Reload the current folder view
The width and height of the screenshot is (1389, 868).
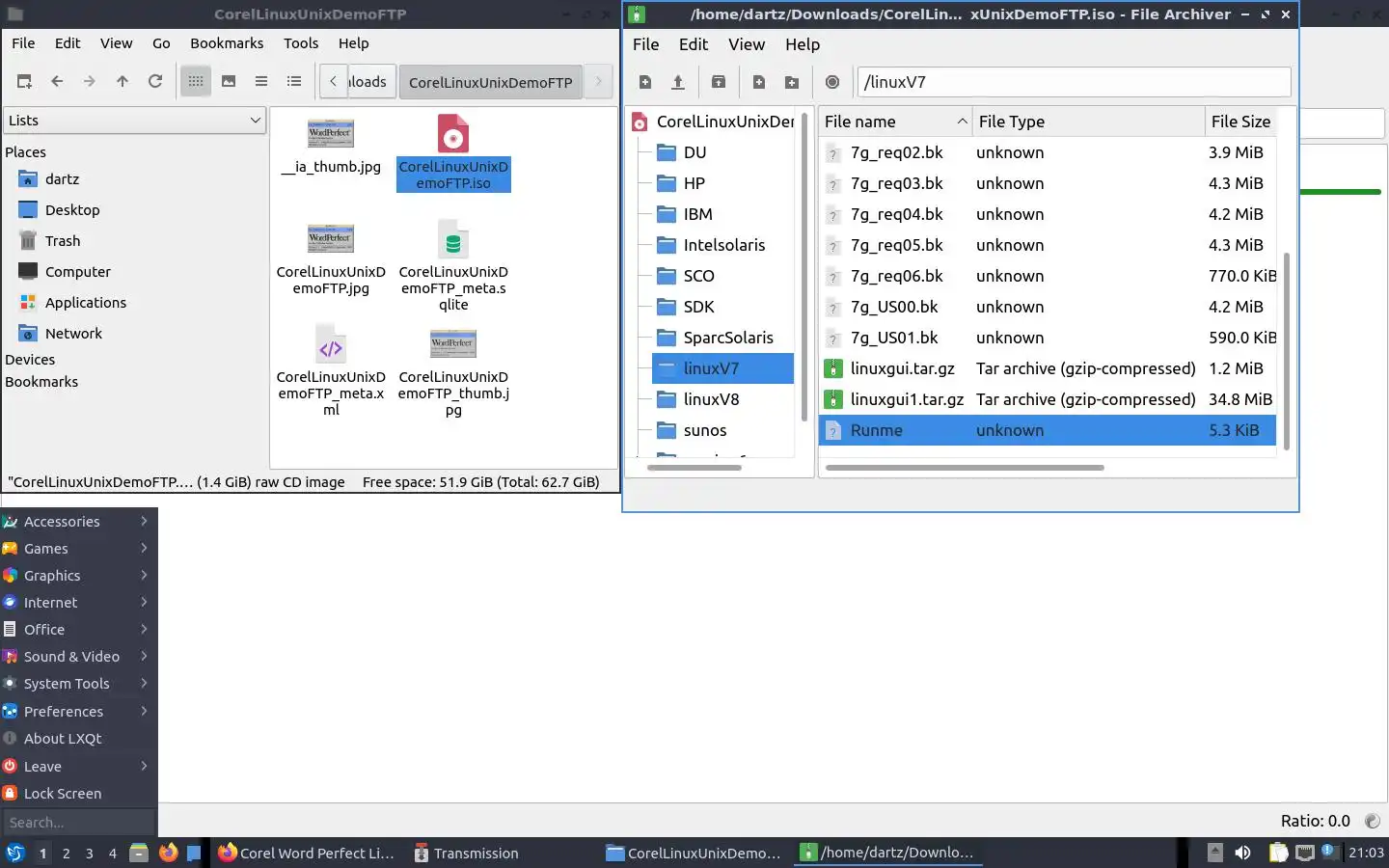point(155,82)
